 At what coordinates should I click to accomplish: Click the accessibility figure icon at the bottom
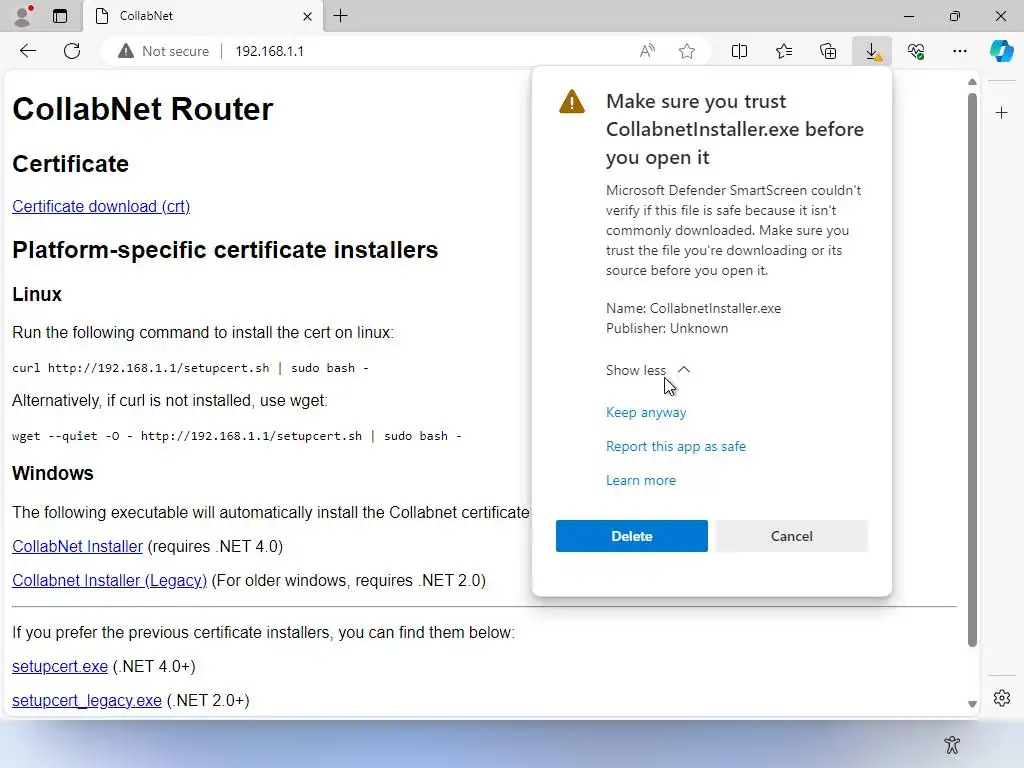tap(952, 744)
